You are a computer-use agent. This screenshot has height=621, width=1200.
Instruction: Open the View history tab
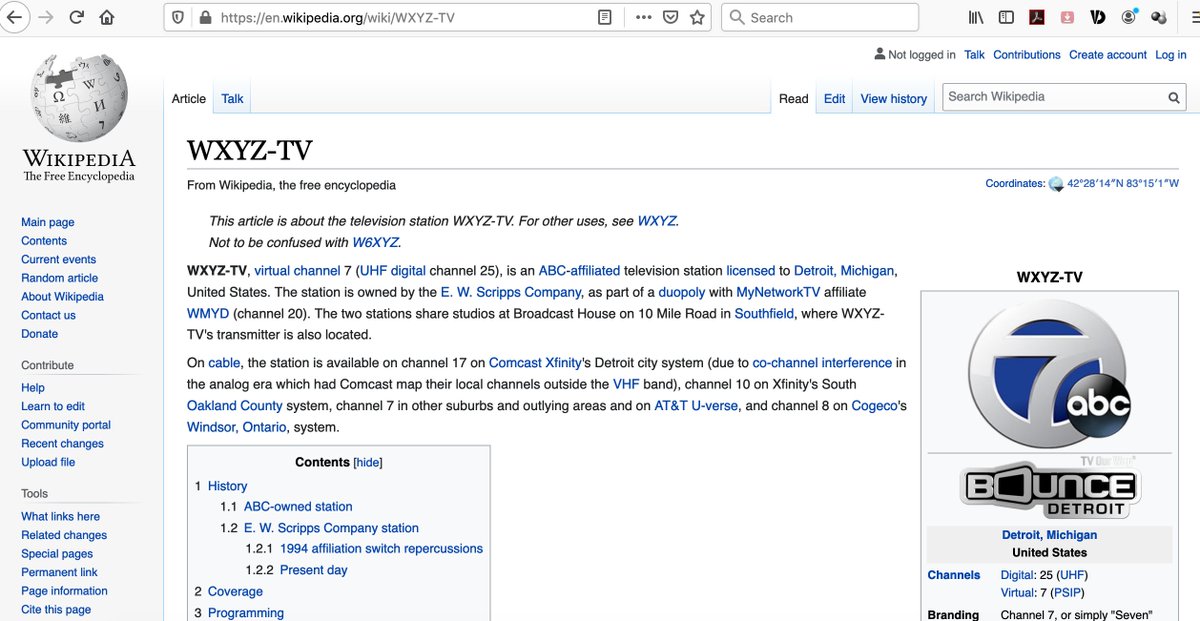pyautogui.click(x=893, y=98)
